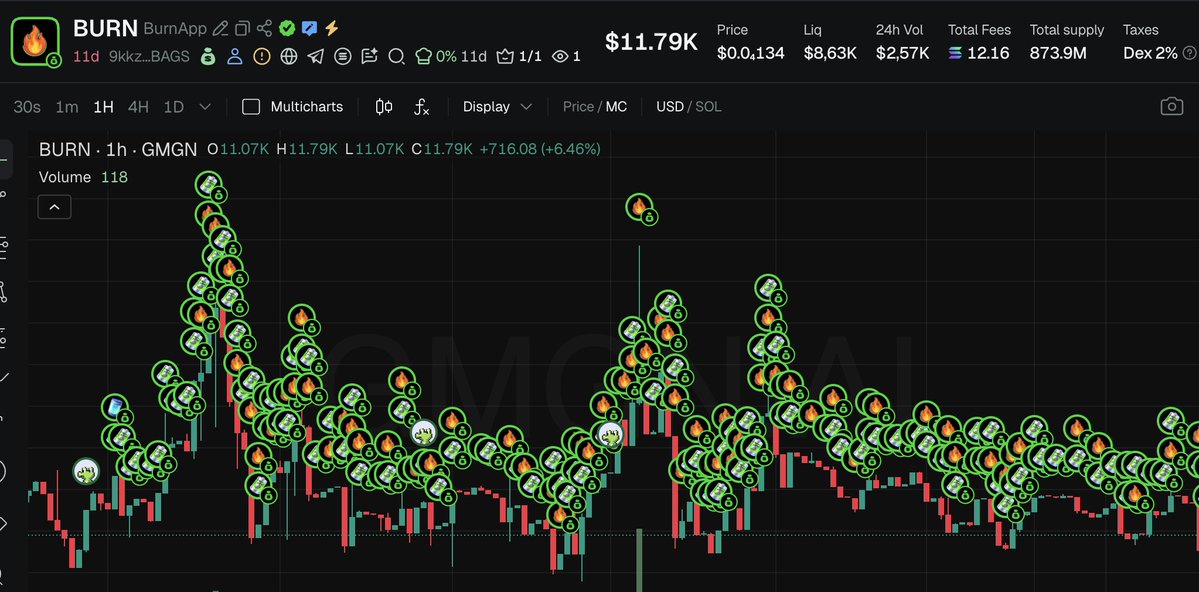Click the green verified checkmark badge
This screenshot has width=1199, height=592.
pyautogui.click(x=287, y=29)
